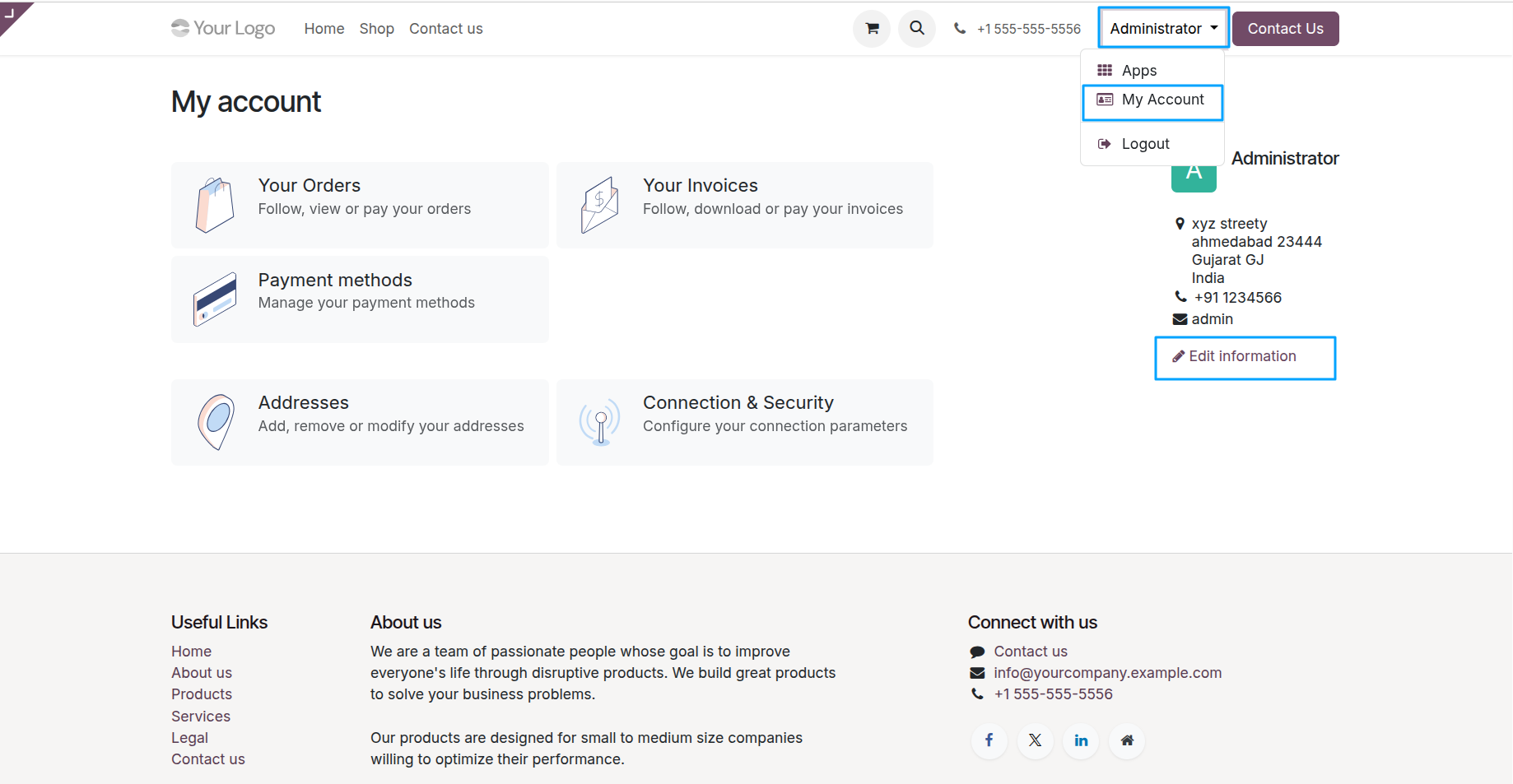Viewport: 1513px width, 784px height.
Task: Open the Your Orders card
Action: 359,205
